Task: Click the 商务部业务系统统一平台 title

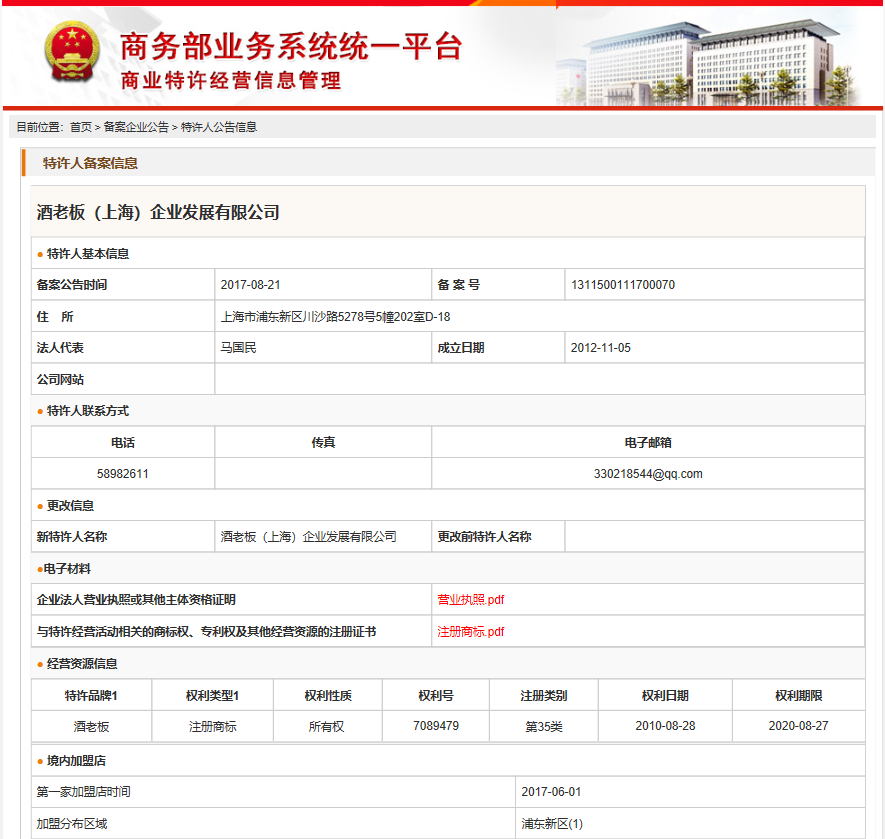Action: 290,46
